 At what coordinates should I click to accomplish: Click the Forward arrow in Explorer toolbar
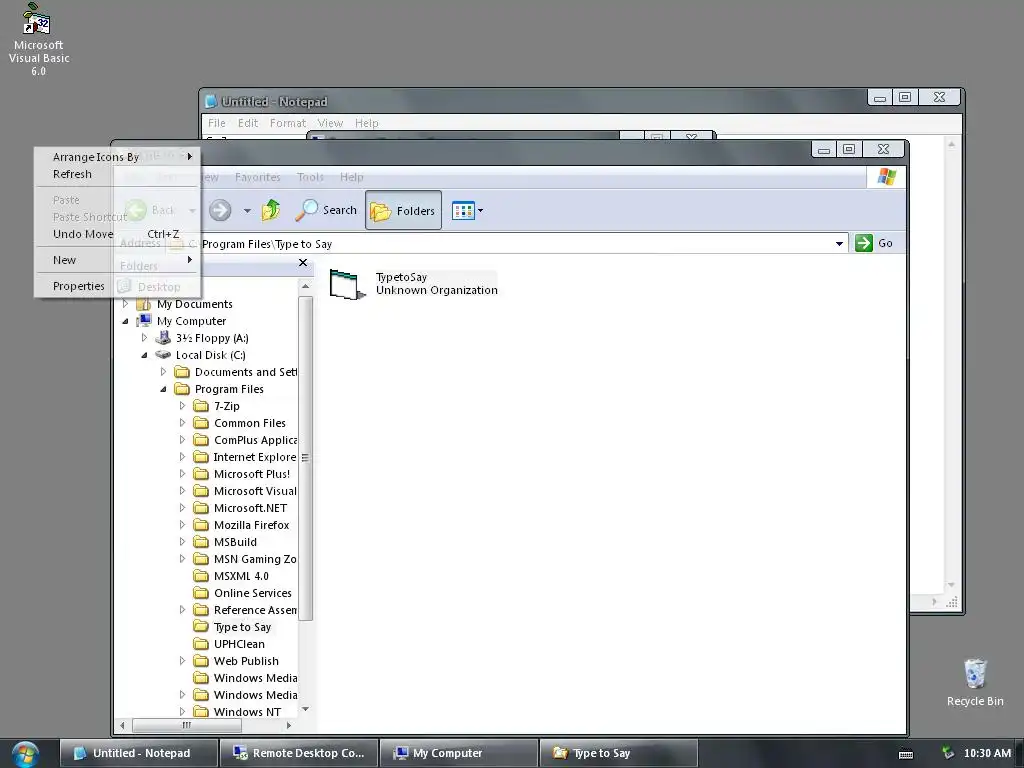point(220,210)
